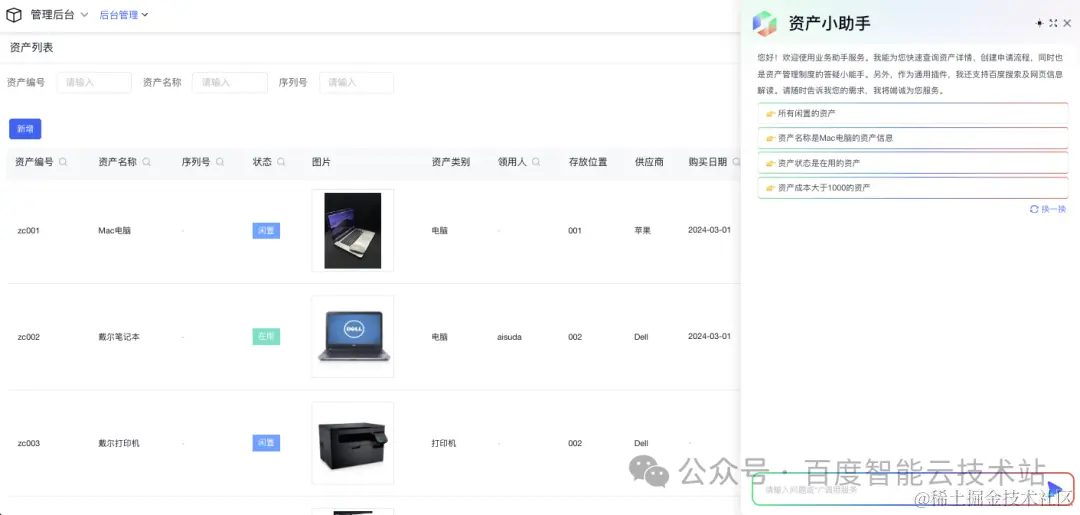Open the Mac电脑 laptop image thumbnail
1080x515 pixels.
pos(353,231)
